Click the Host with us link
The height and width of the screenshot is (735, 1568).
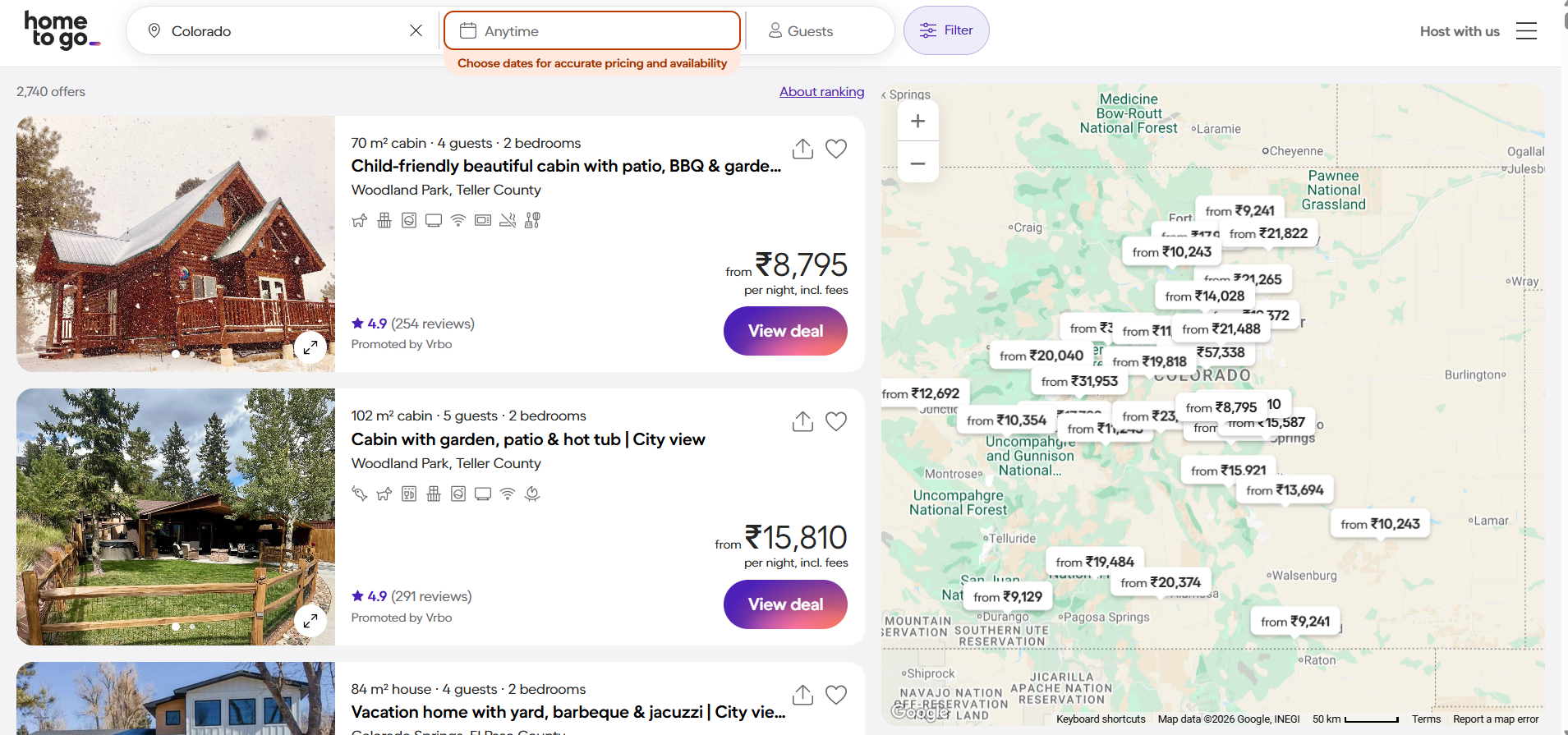coord(1460,31)
